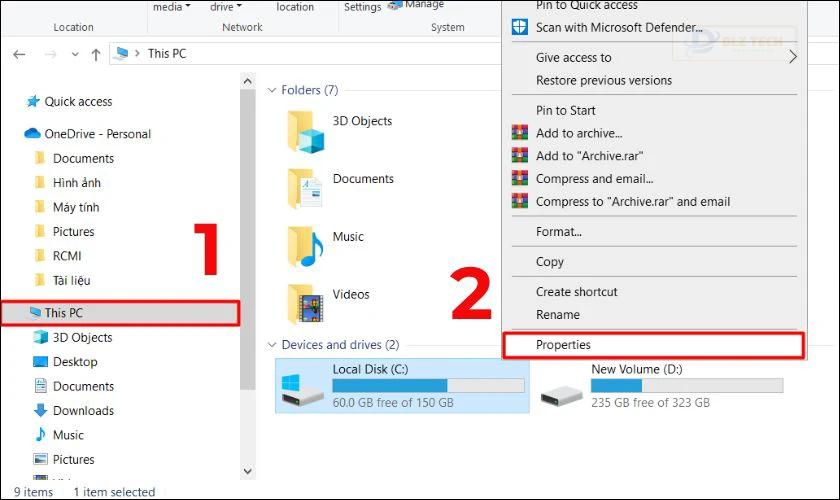The height and width of the screenshot is (500, 840).
Task: Select the New Volume (D:) drive icon
Action: point(561,394)
